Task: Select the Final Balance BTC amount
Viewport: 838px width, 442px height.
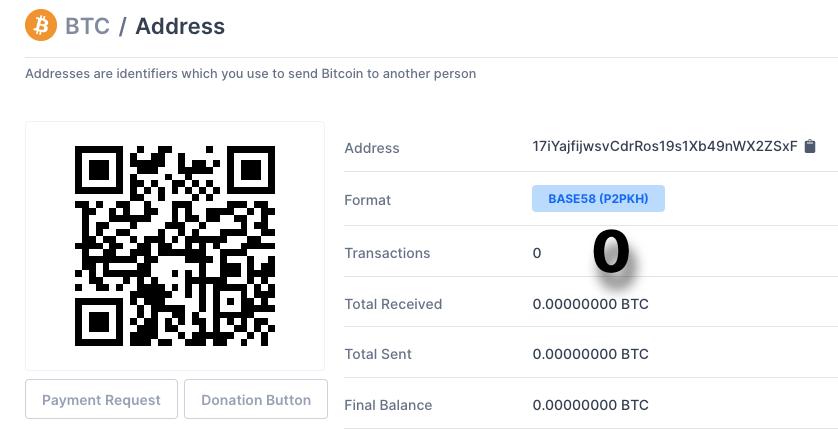Action: [590, 405]
